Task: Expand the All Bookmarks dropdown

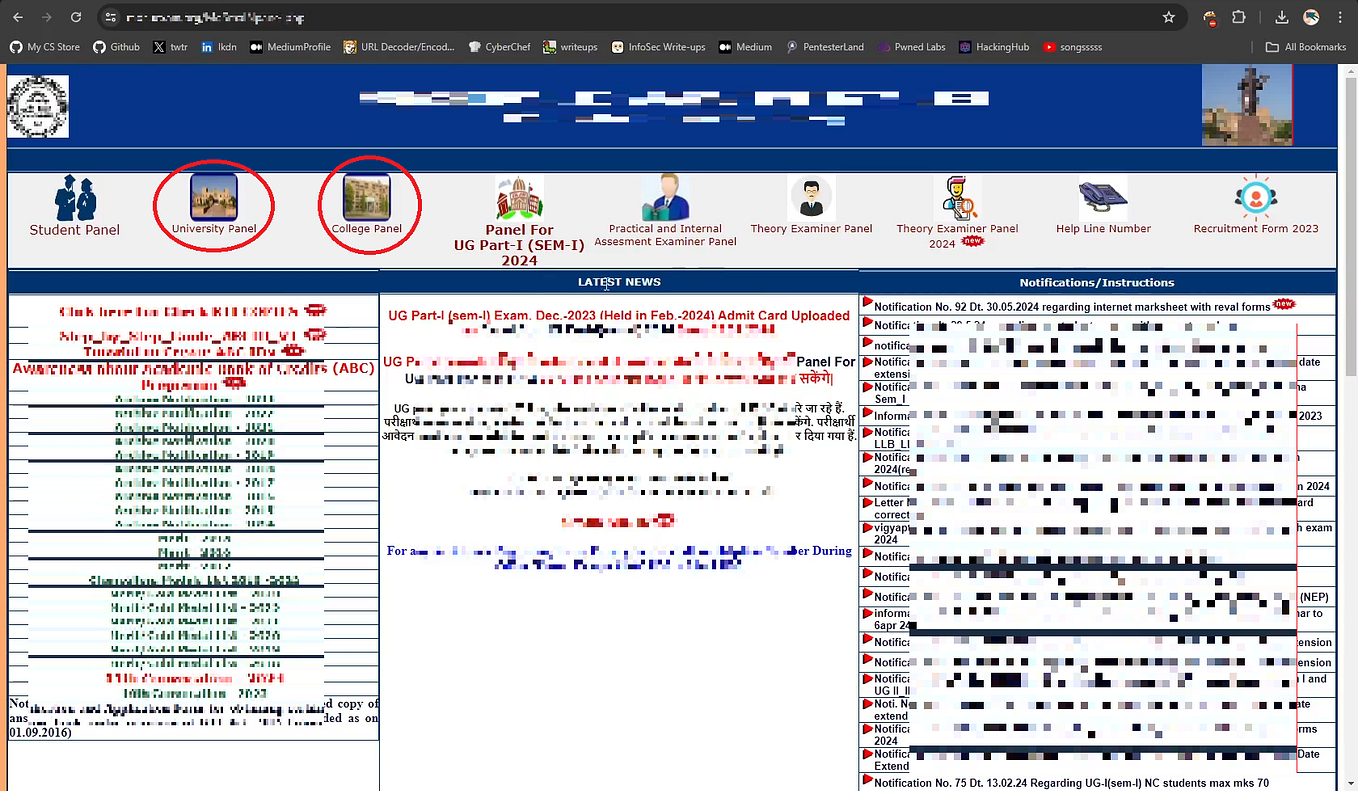Action: click(1306, 46)
